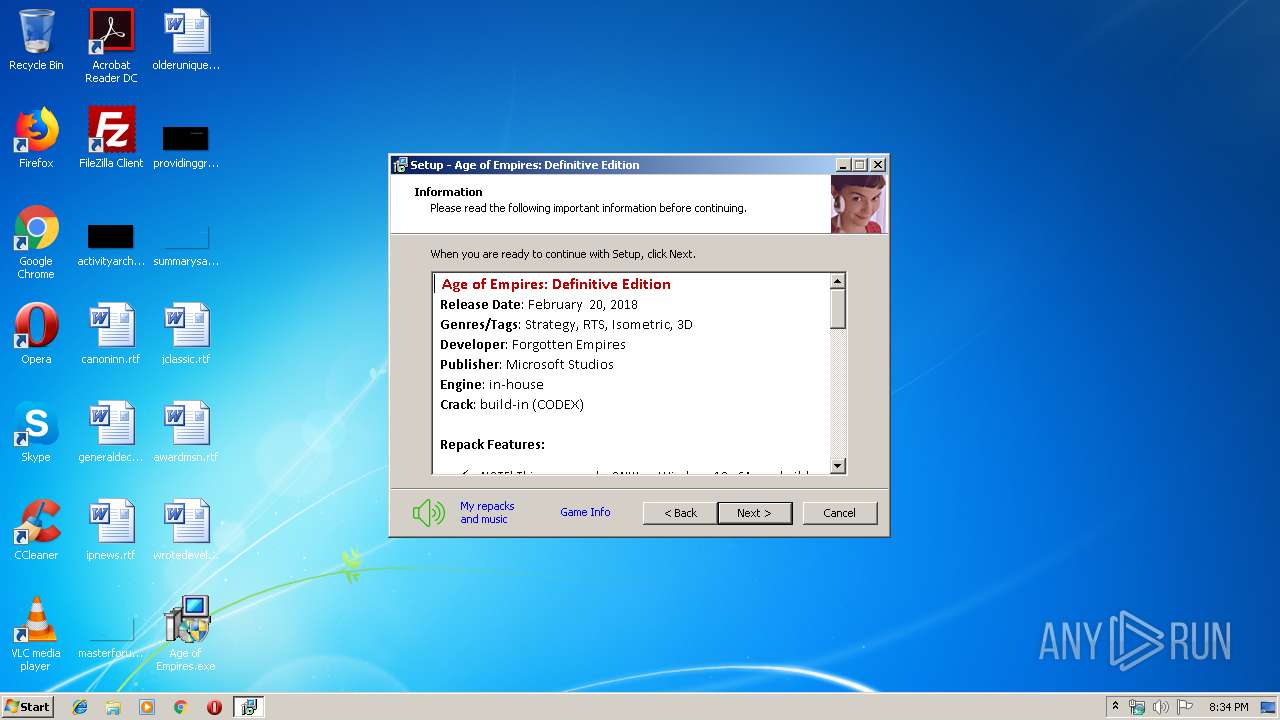The height and width of the screenshot is (720, 1280).
Task: Minimize the Setup window
Action: tap(843, 165)
